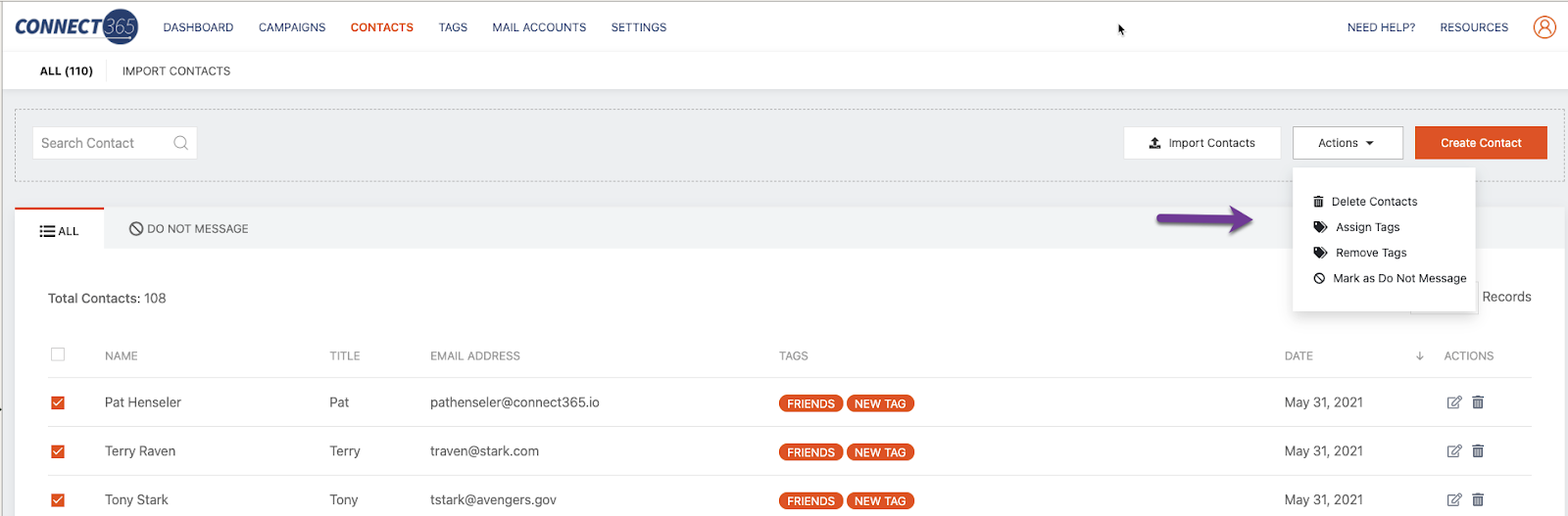Click the Import Contacts button

[1201, 143]
